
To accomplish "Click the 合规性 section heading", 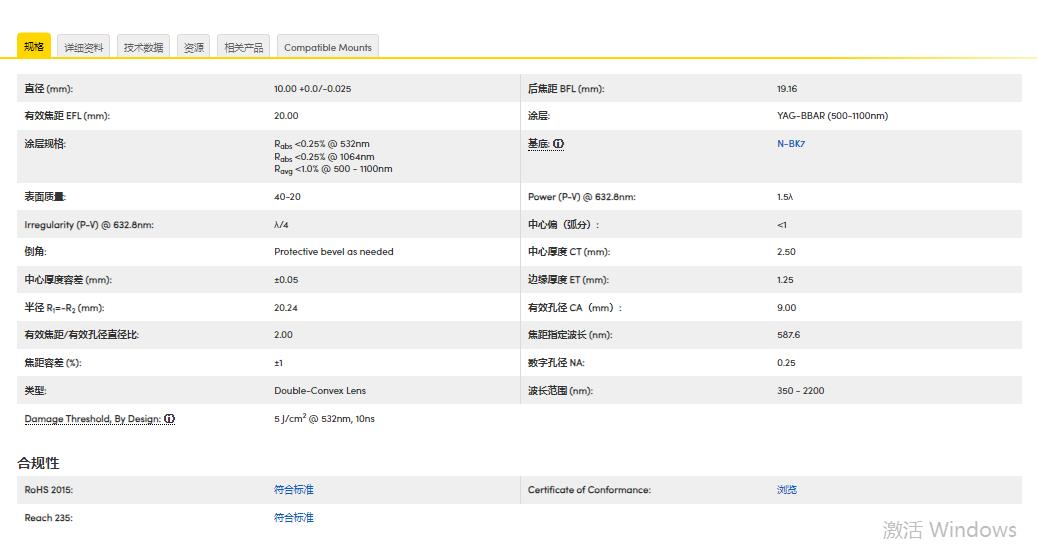I will [x=38, y=463].
